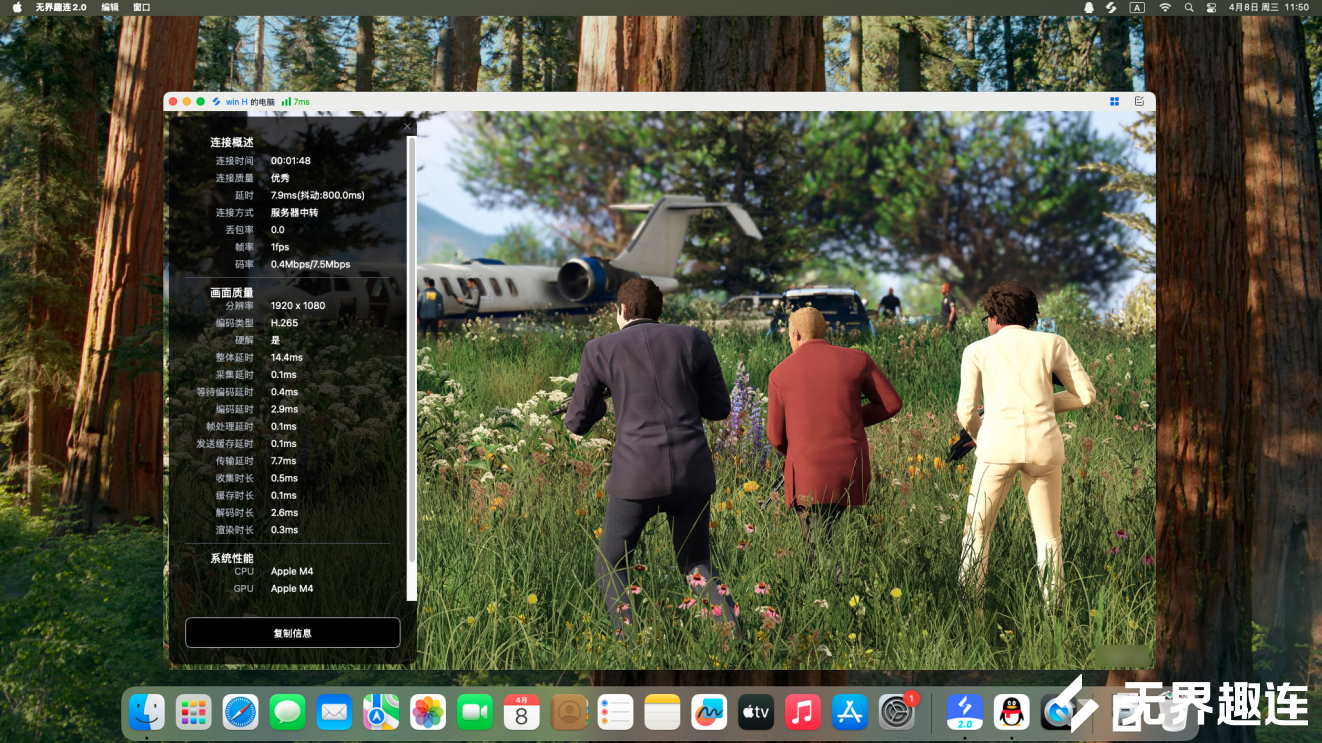Click the grid layout icon in window toolbar
Screen dimensions: 1322x743
click(1114, 101)
